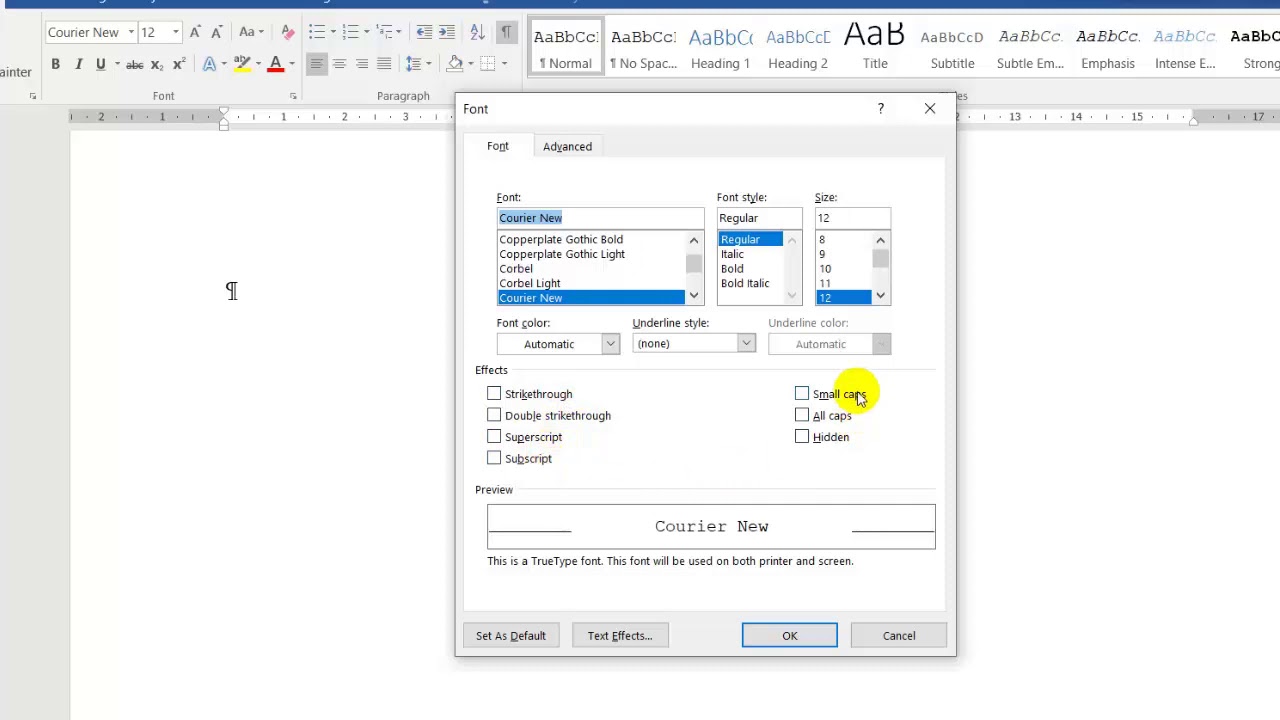Check the Superscript effect checkbox

click(x=494, y=437)
